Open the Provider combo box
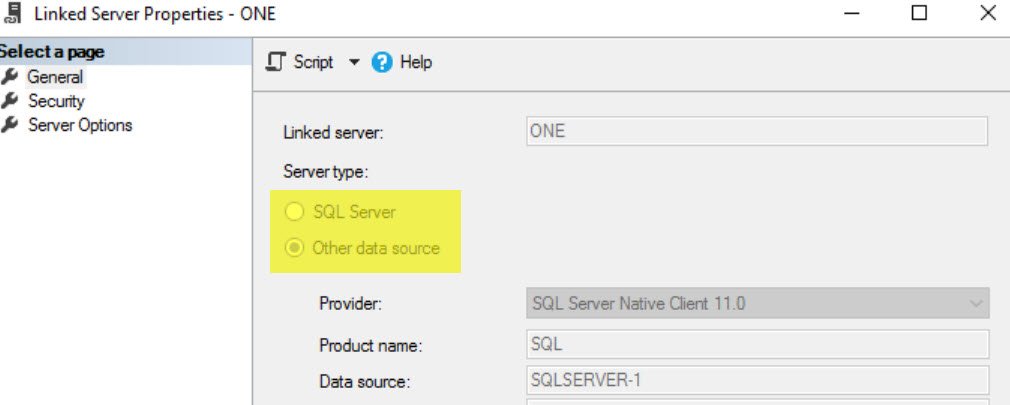1010x405 pixels. tap(758, 303)
